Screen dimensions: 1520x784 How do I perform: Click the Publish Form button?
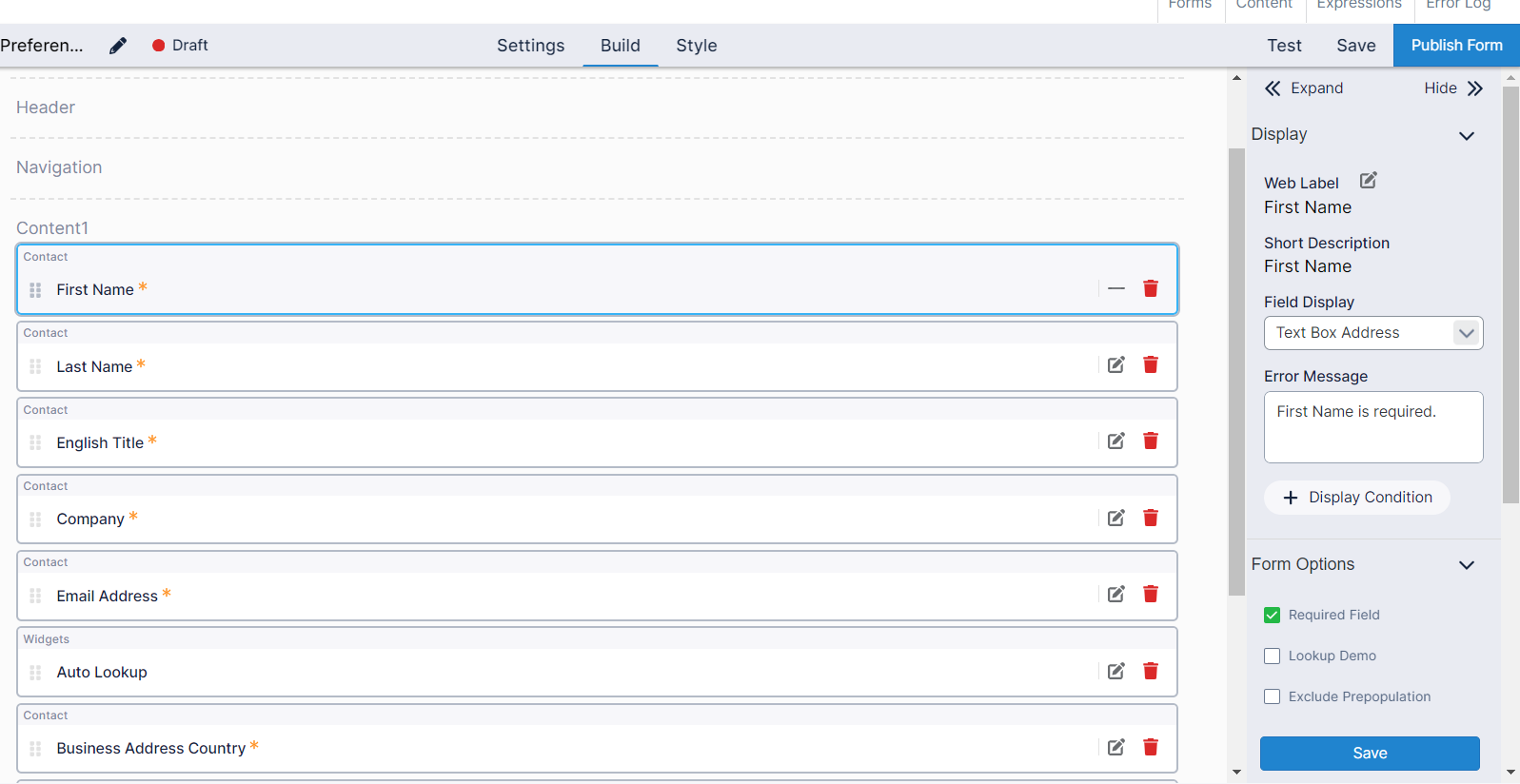click(1455, 46)
